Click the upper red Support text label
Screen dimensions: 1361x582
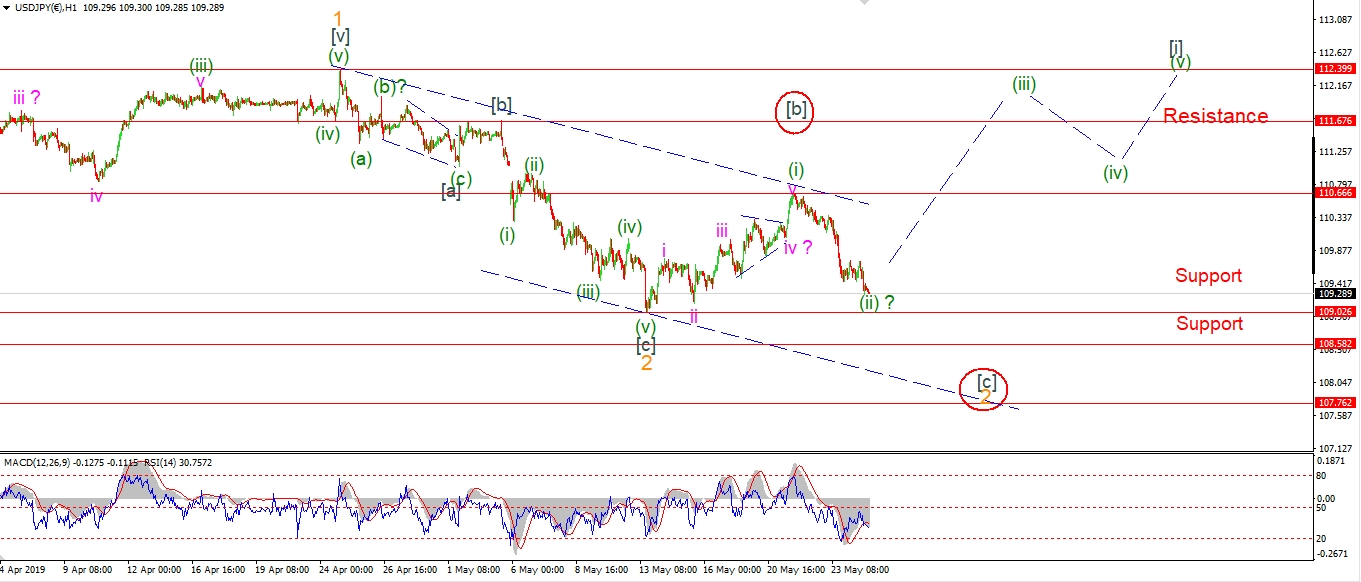click(x=1208, y=275)
